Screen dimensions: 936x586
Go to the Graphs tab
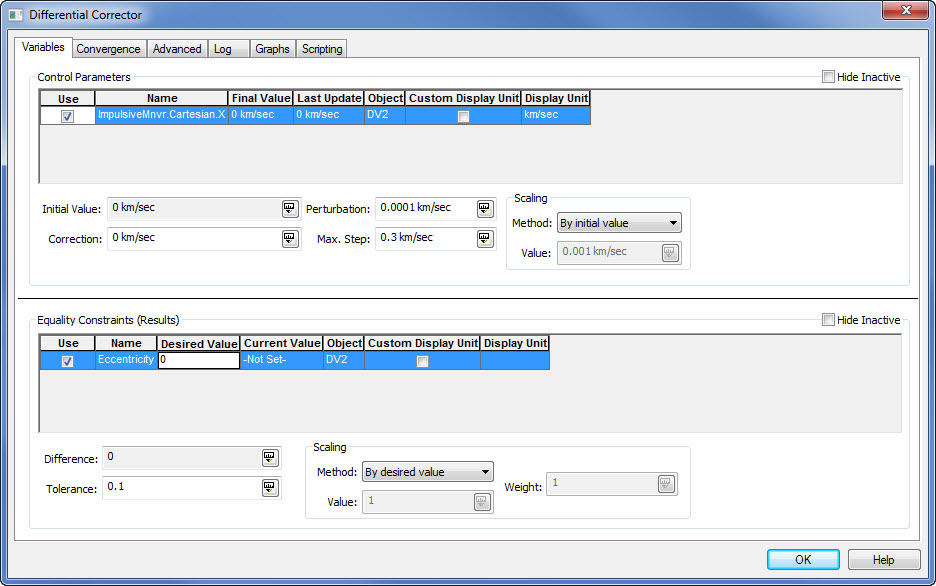(x=272, y=48)
